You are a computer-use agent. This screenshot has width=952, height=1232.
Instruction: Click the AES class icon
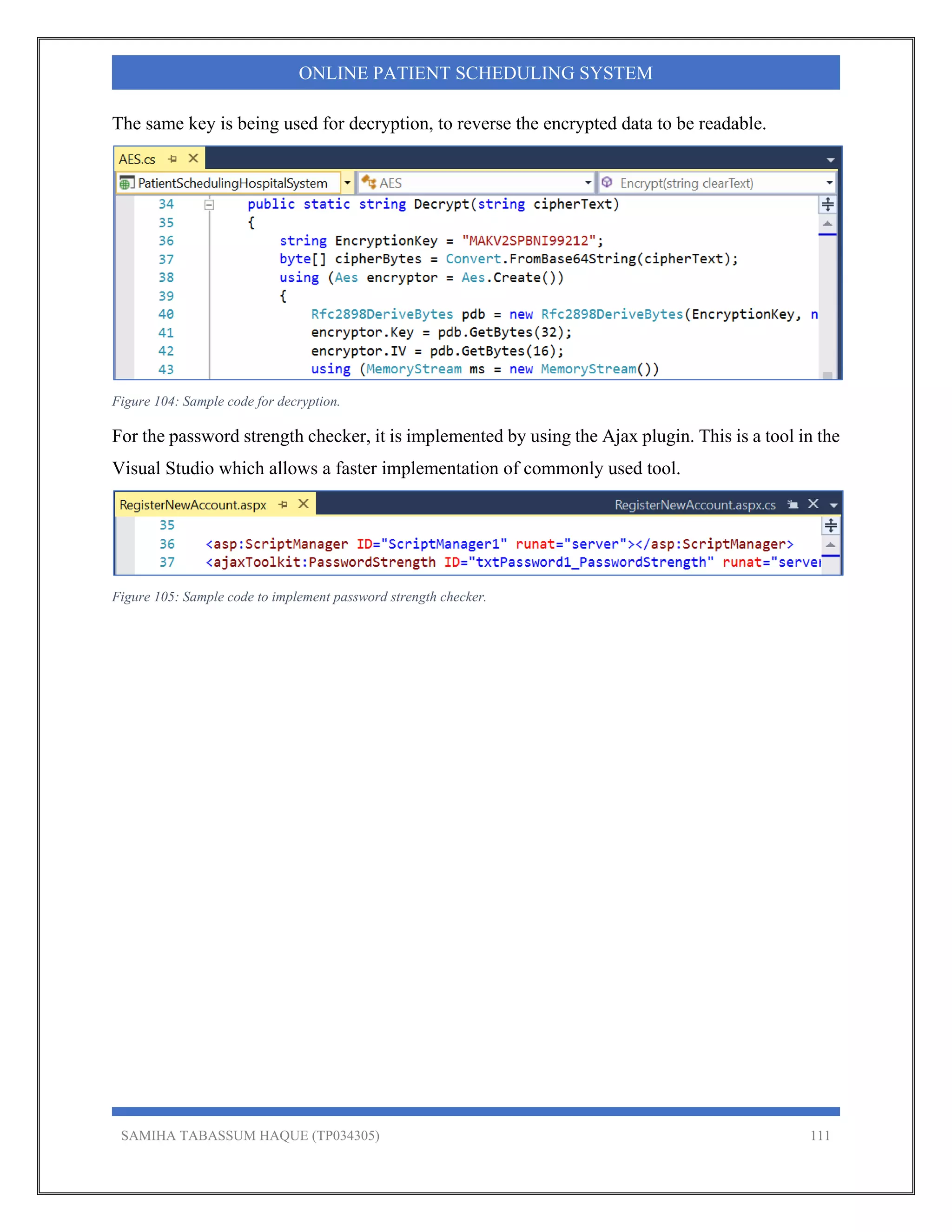(x=369, y=182)
